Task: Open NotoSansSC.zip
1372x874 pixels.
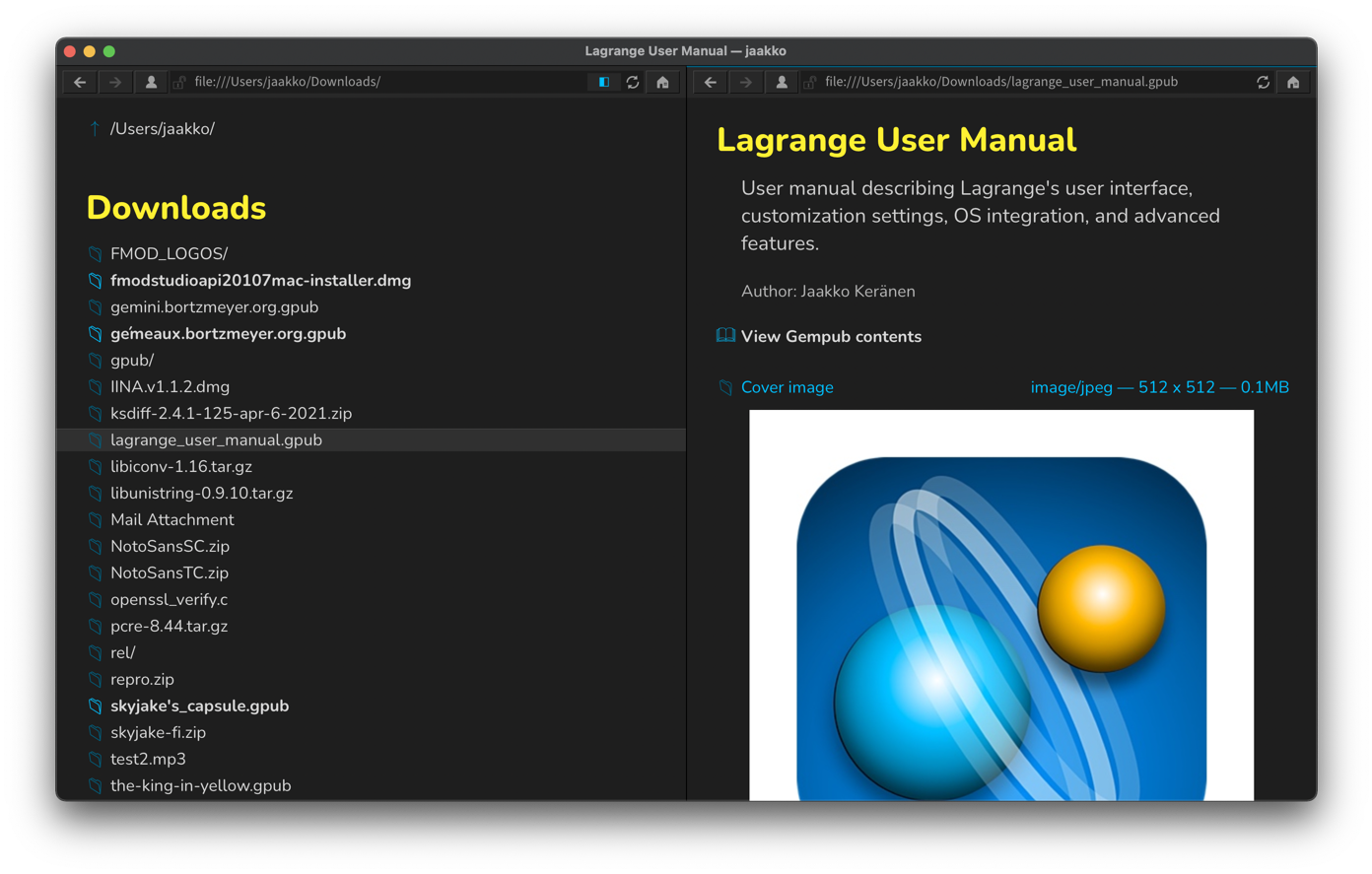Action: [170, 547]
